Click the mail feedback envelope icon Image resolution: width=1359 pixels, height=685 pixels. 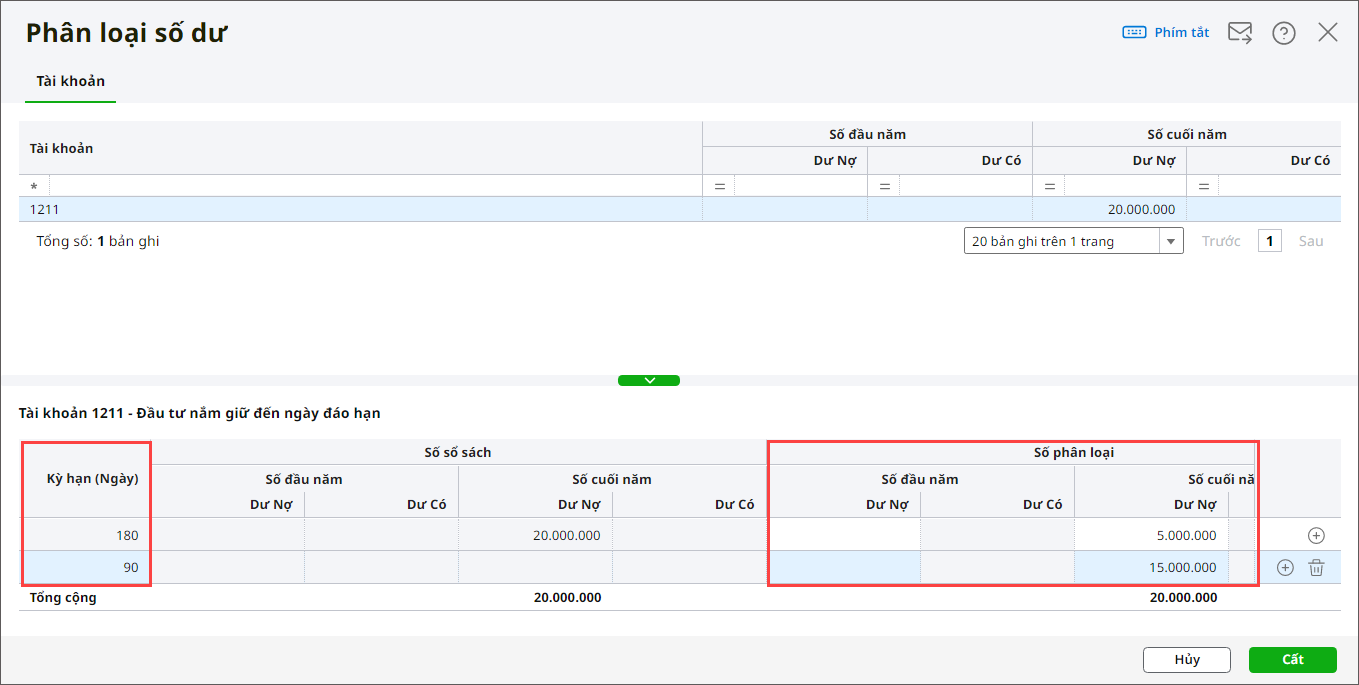[1240, 33]
